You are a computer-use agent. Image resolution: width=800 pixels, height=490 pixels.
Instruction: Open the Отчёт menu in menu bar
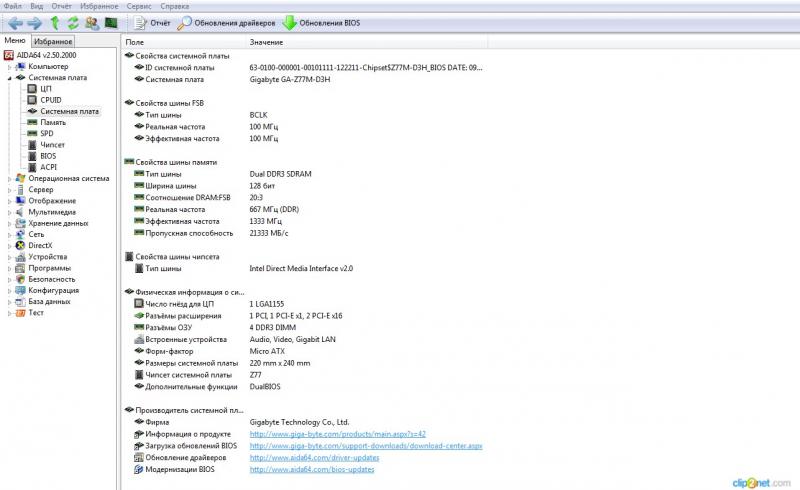click(61, 6)
